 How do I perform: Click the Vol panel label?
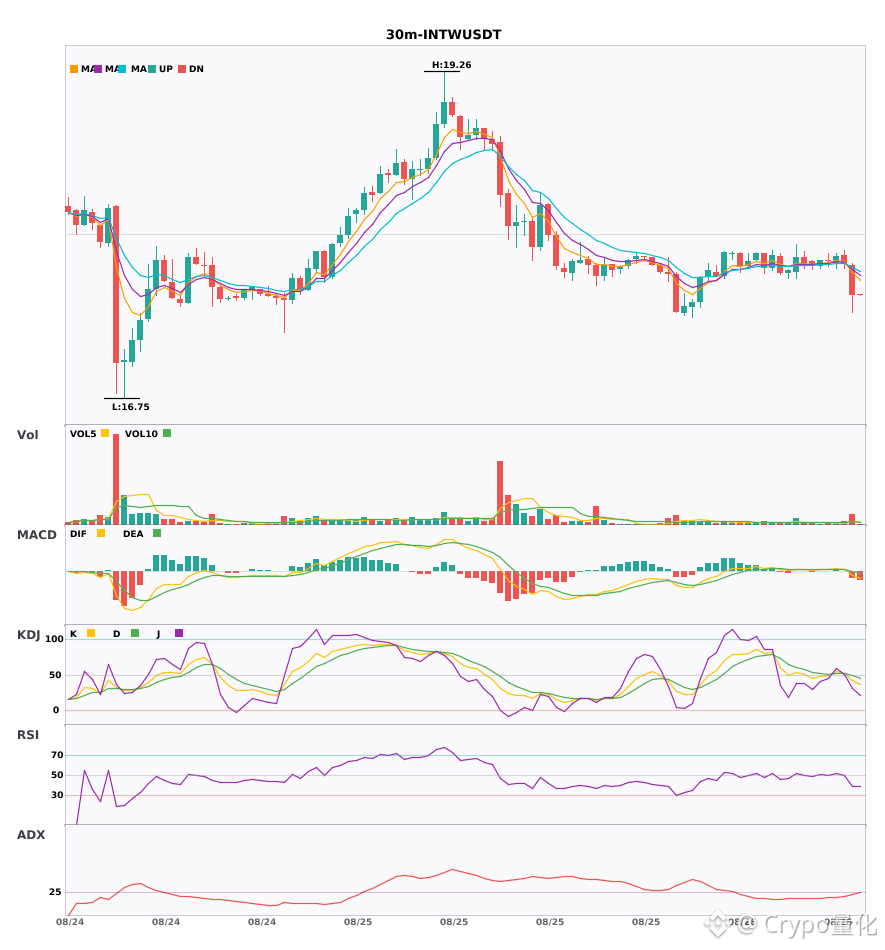coord(27,435)
